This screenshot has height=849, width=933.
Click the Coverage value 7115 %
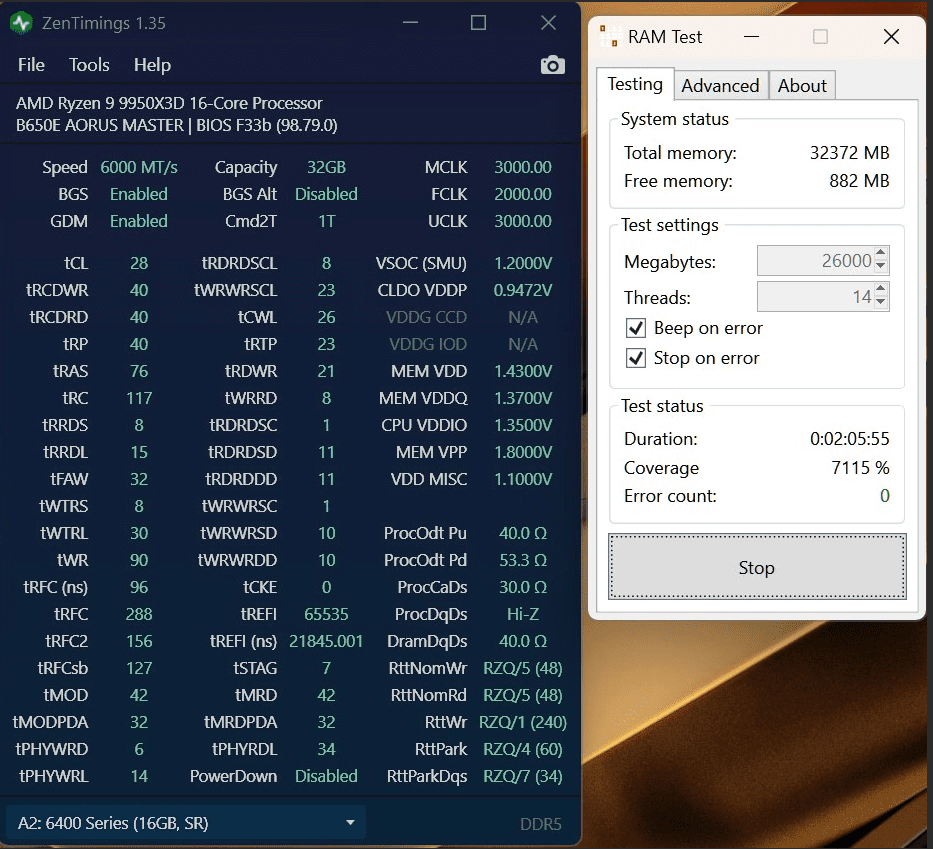click(x=860, y=468)
